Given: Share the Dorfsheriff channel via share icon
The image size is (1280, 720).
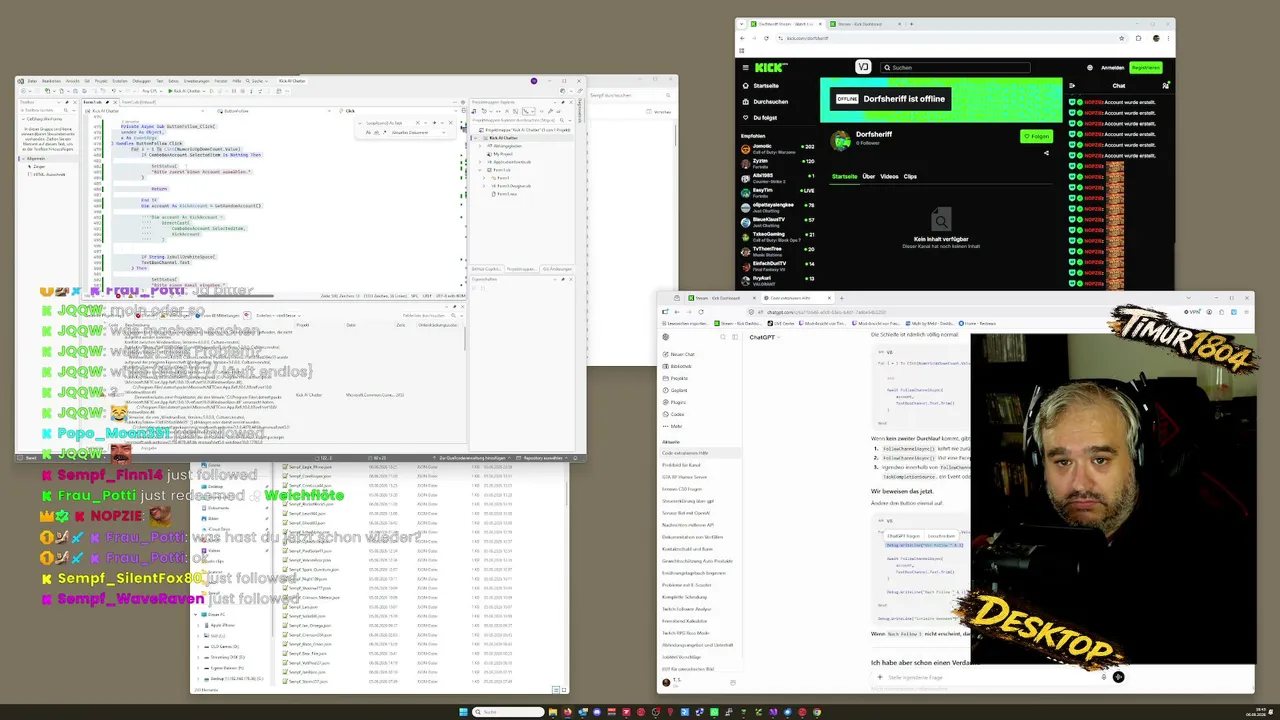Looking at the screenshot, I should (x=1046, y=153).
